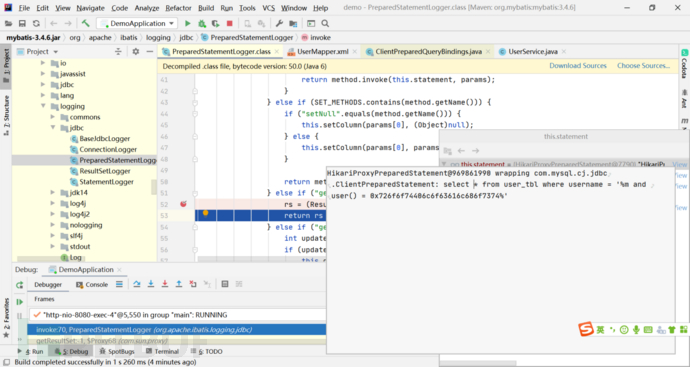This screenshot has height=367, width=690.
Task: Toggle code folding marker at line 42
Action: [195, 91]
